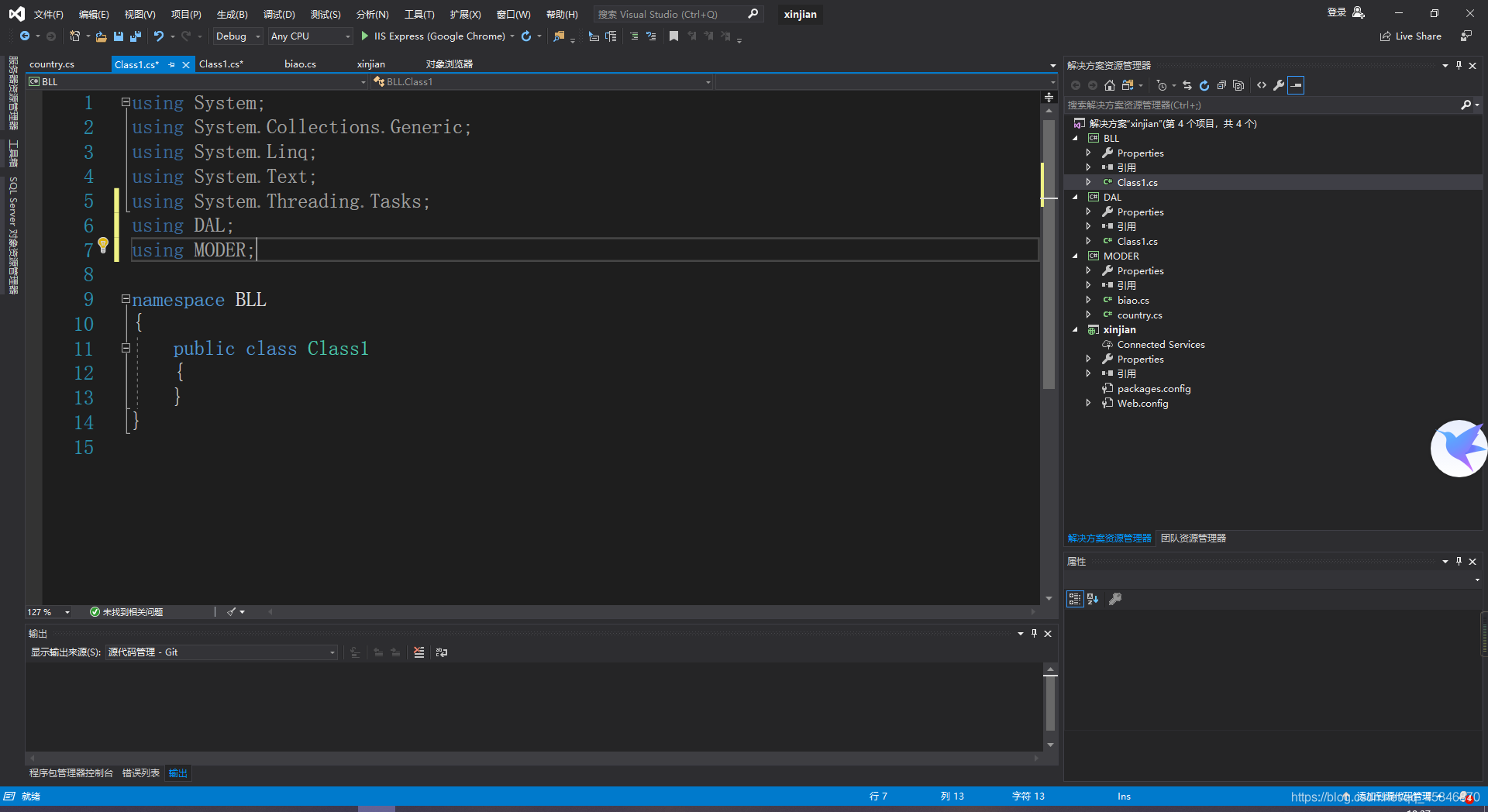Open the BLL.Class1 type navigation dropdown

point(541,81)
